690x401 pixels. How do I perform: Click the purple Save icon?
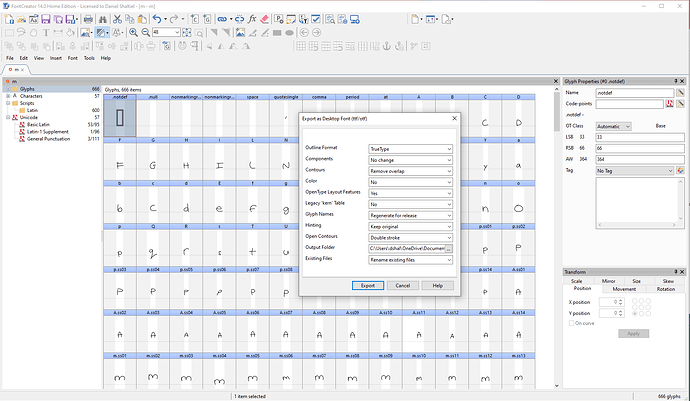coord(46,19)
